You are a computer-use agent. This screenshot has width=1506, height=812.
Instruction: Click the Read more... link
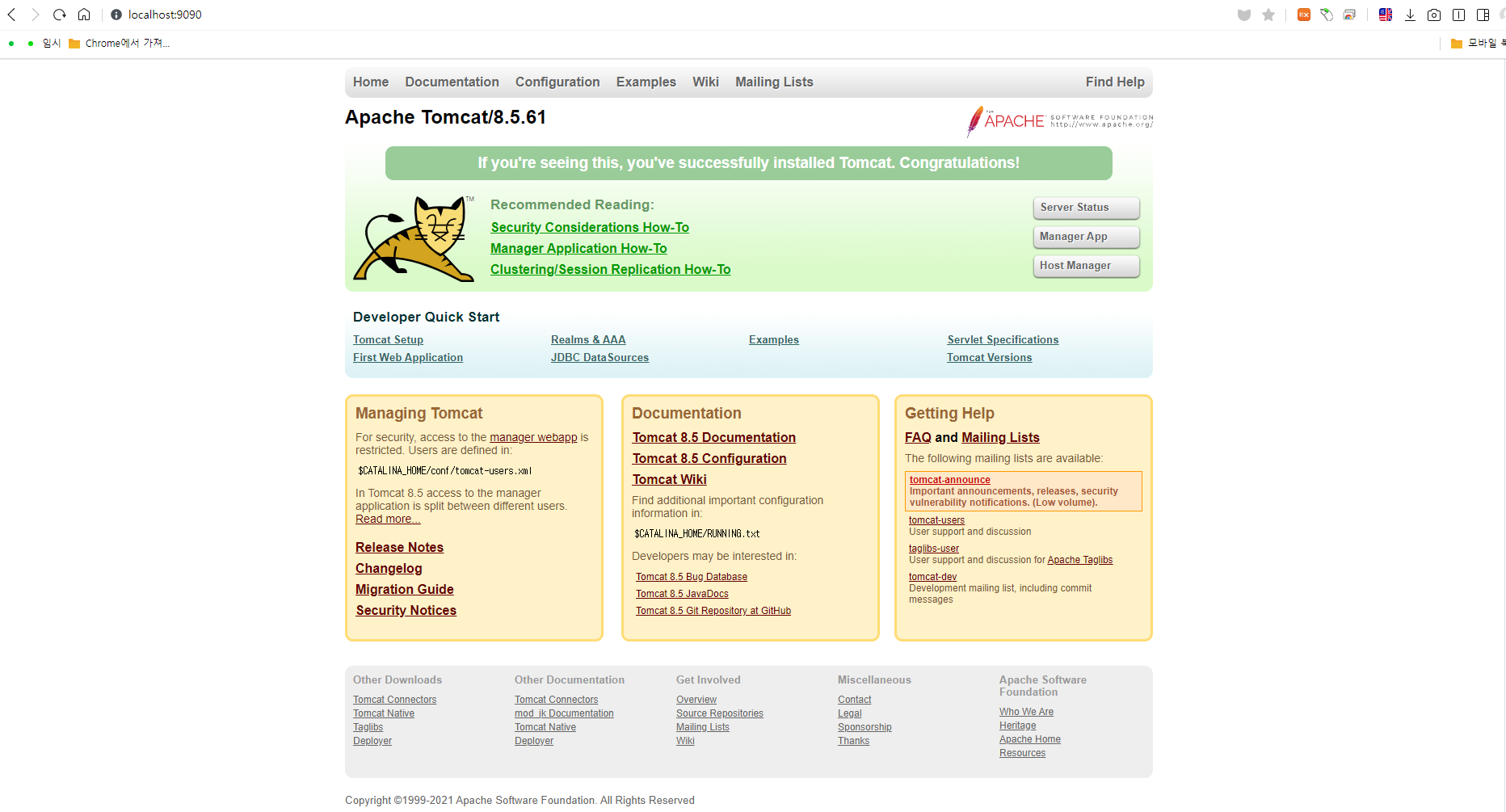388,520
